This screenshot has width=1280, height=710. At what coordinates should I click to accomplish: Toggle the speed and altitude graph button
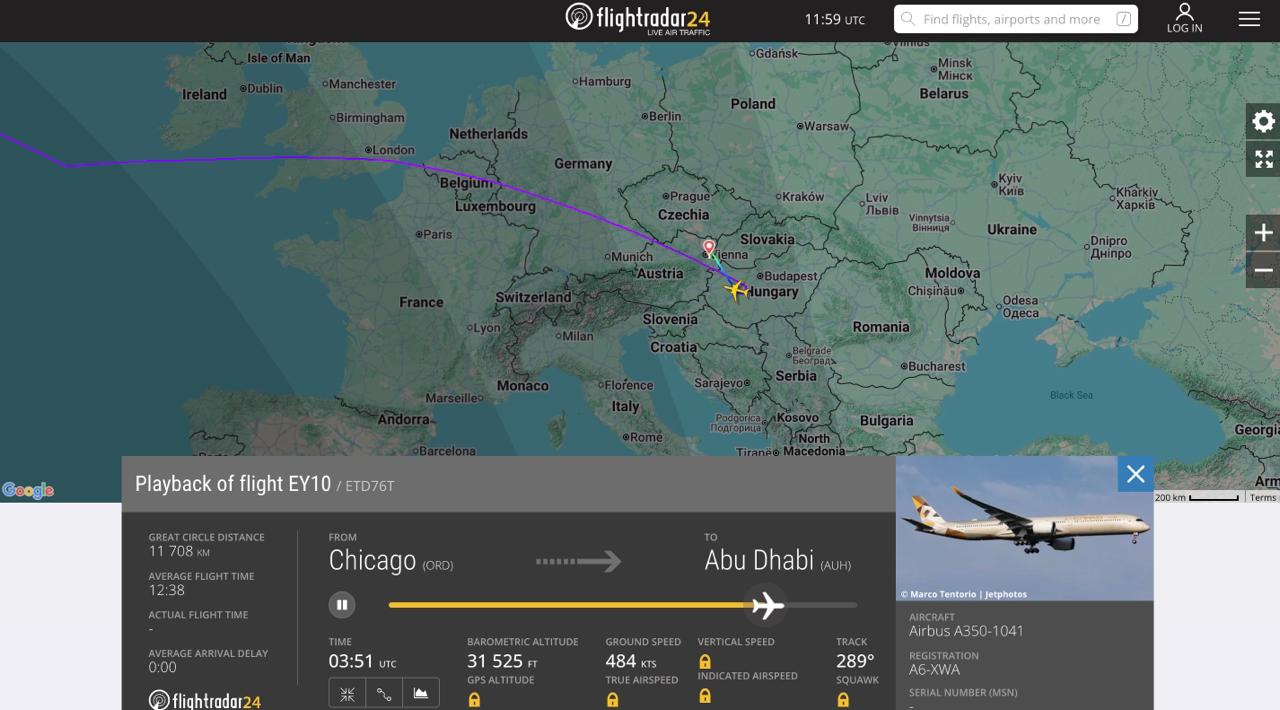click(x=421, y=693)
